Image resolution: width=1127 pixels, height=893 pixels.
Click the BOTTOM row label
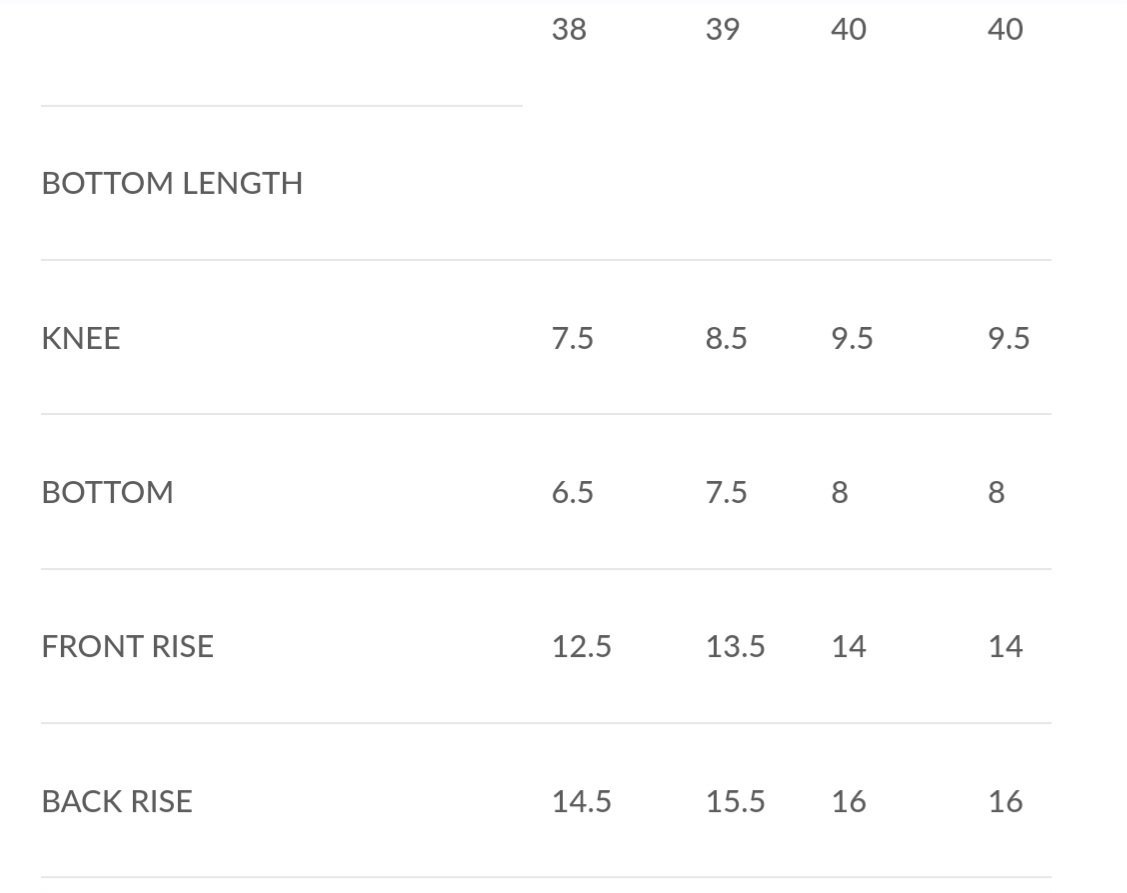[x=107, y=493]
